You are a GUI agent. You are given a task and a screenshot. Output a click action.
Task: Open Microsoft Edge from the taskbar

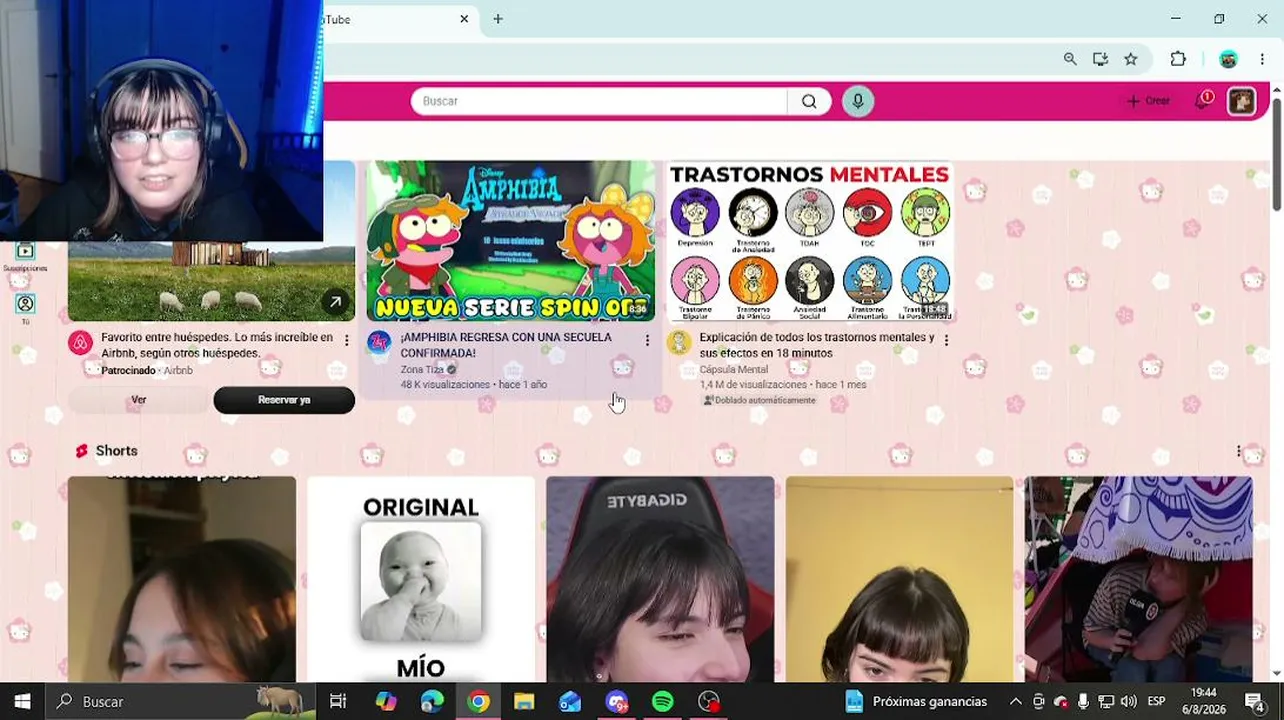tap(432, 701)
